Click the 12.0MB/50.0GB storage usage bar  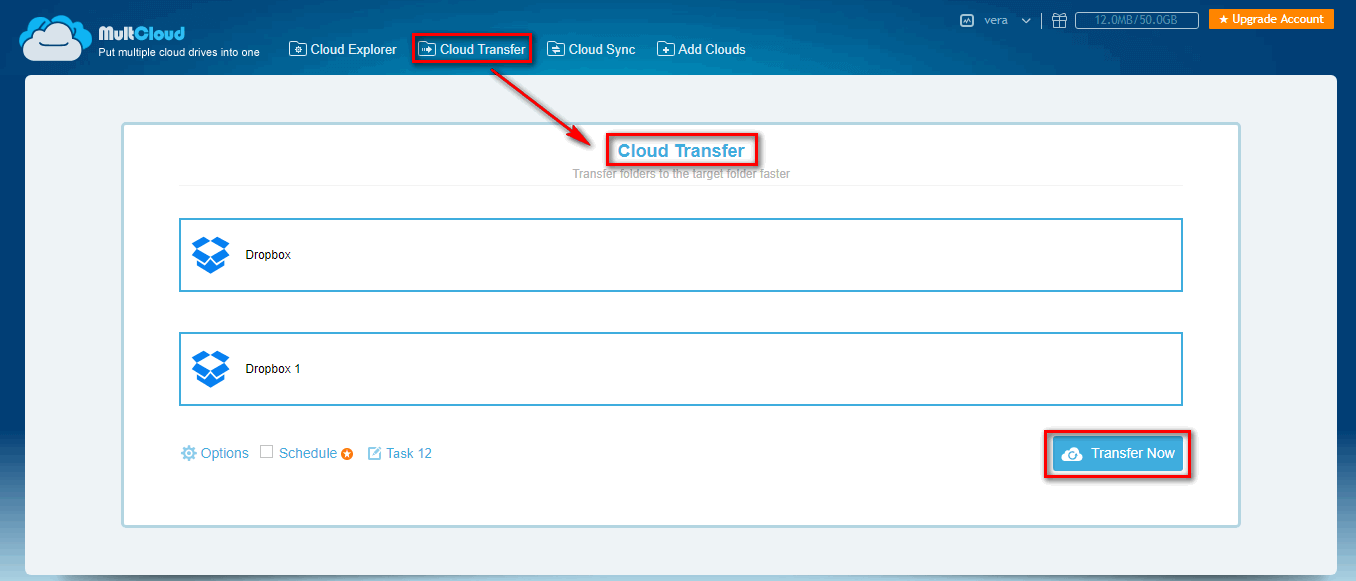(x=1137, y=20)
